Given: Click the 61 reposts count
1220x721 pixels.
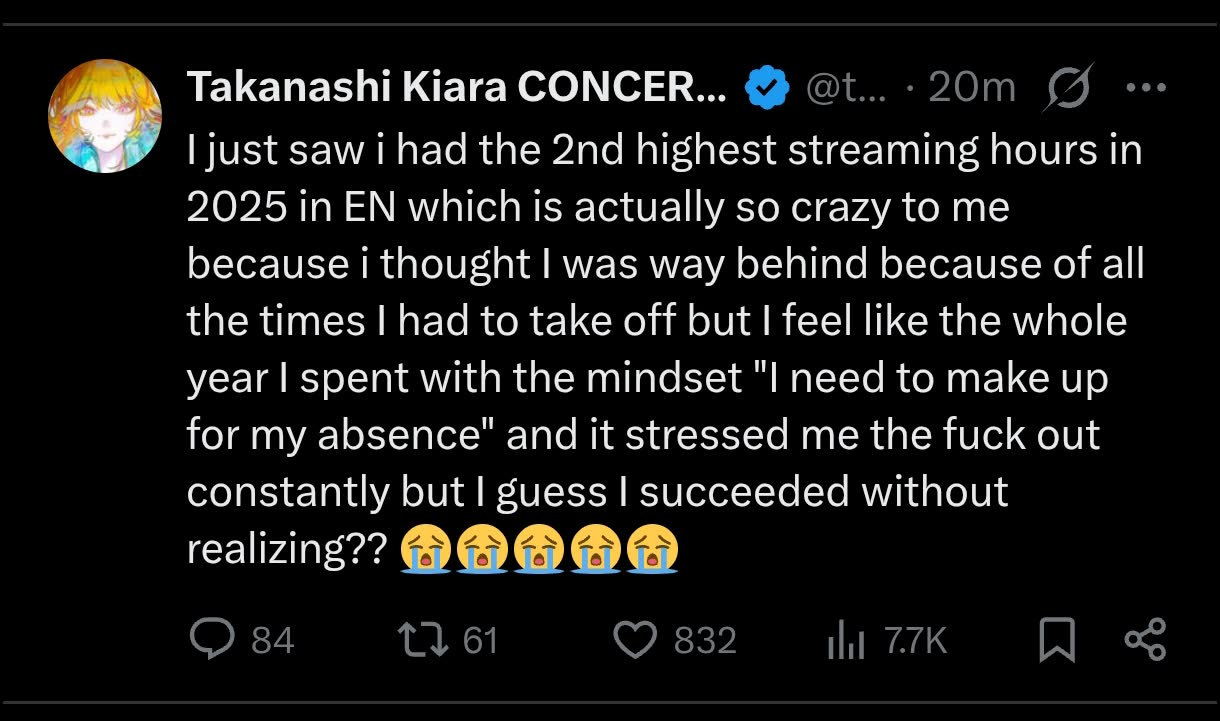Looking at the screenshot, I should (480, 640).
